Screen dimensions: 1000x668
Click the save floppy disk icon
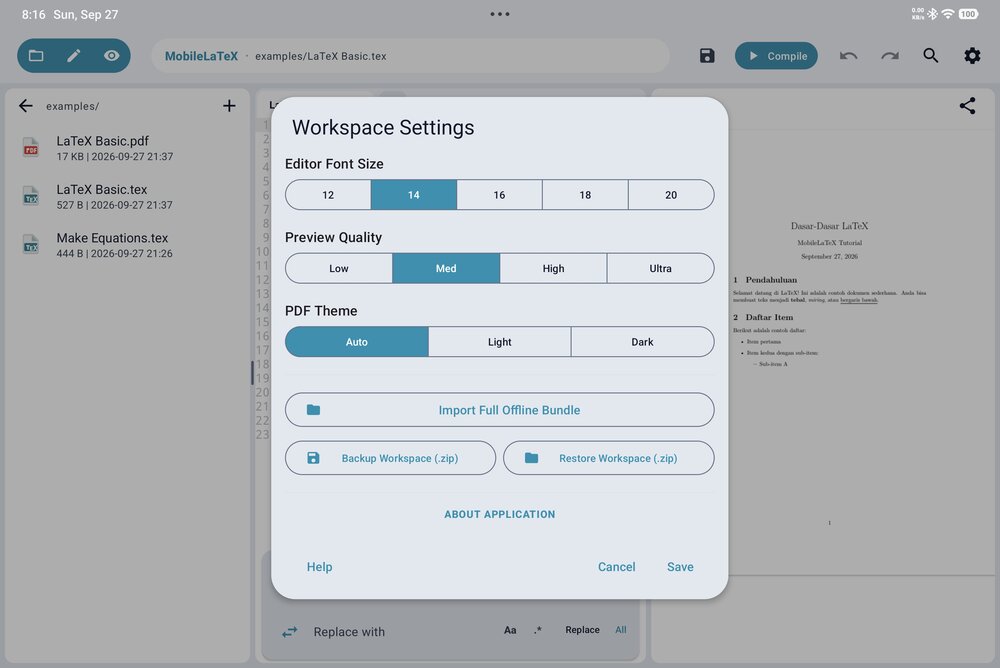pyautogui.click(x=707, y=56)
